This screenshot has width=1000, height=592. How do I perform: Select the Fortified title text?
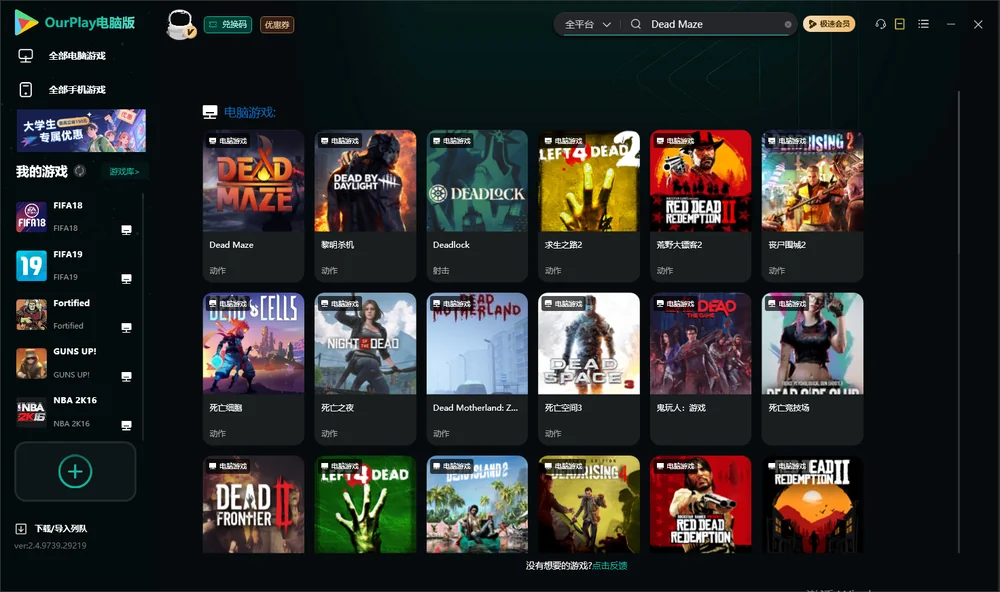coord(71,303)
